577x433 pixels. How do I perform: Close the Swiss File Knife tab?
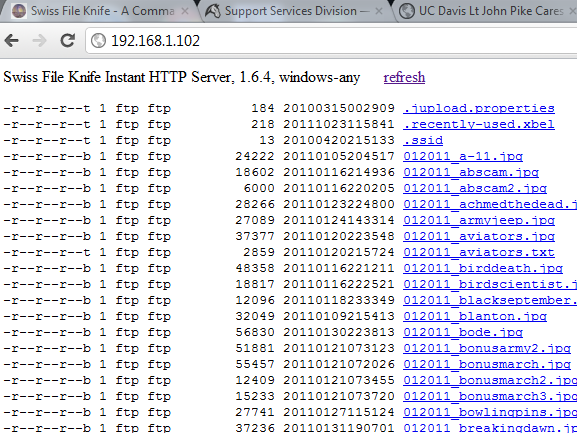pos(185,11)
